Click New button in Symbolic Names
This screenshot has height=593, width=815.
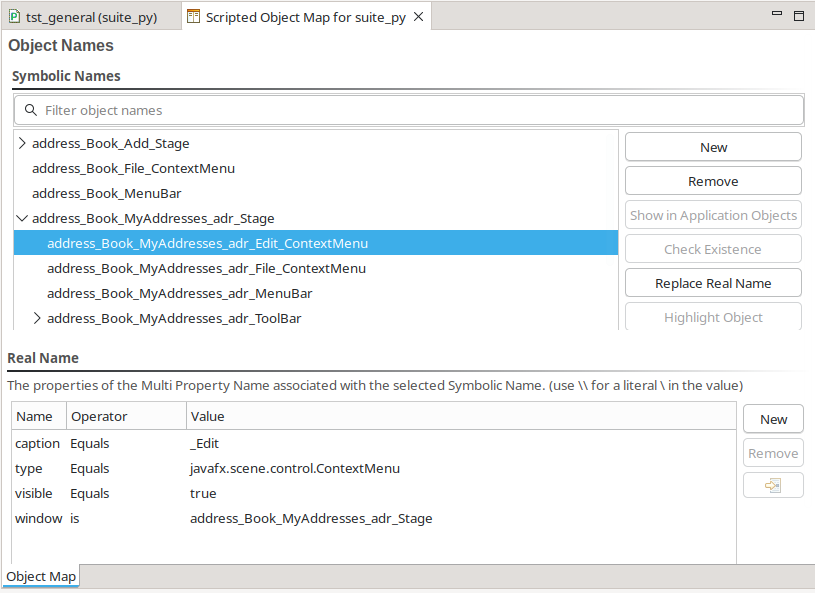click(x=713, y=147)
